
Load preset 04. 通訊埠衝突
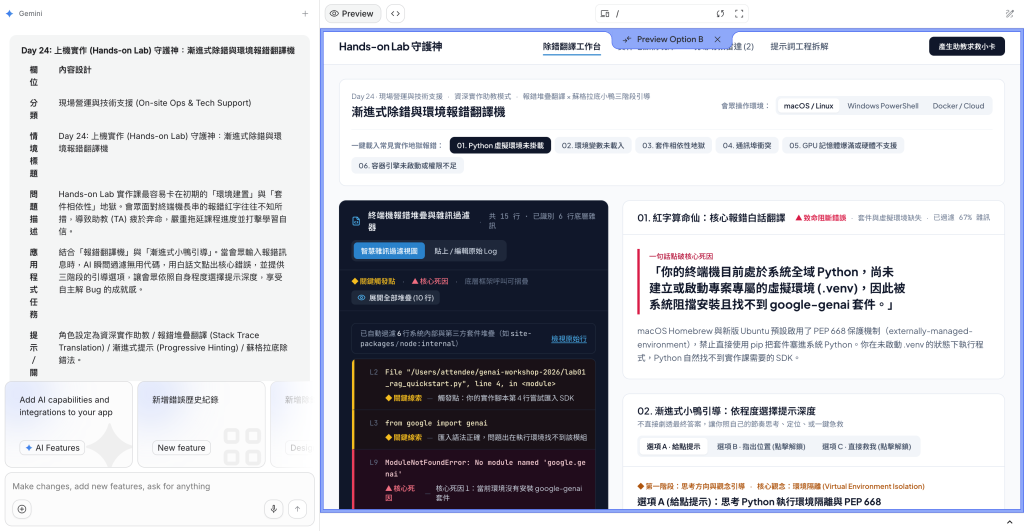coord(746,146)
